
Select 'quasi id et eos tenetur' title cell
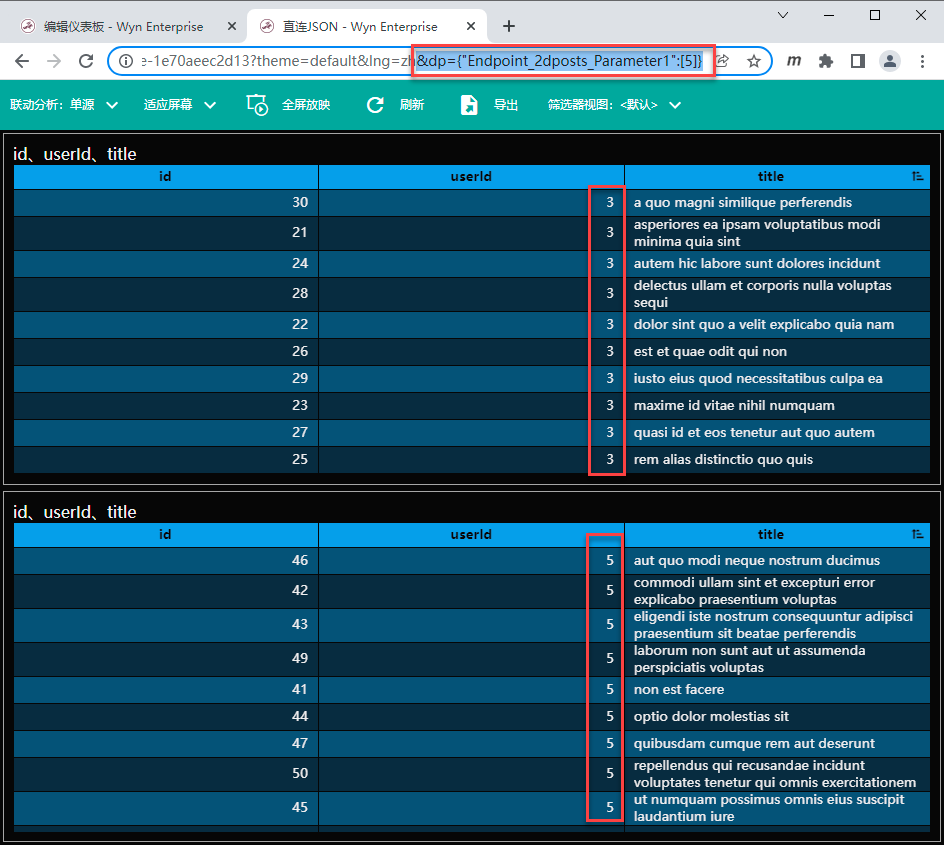pyautogui.click(x=777, y=433)
